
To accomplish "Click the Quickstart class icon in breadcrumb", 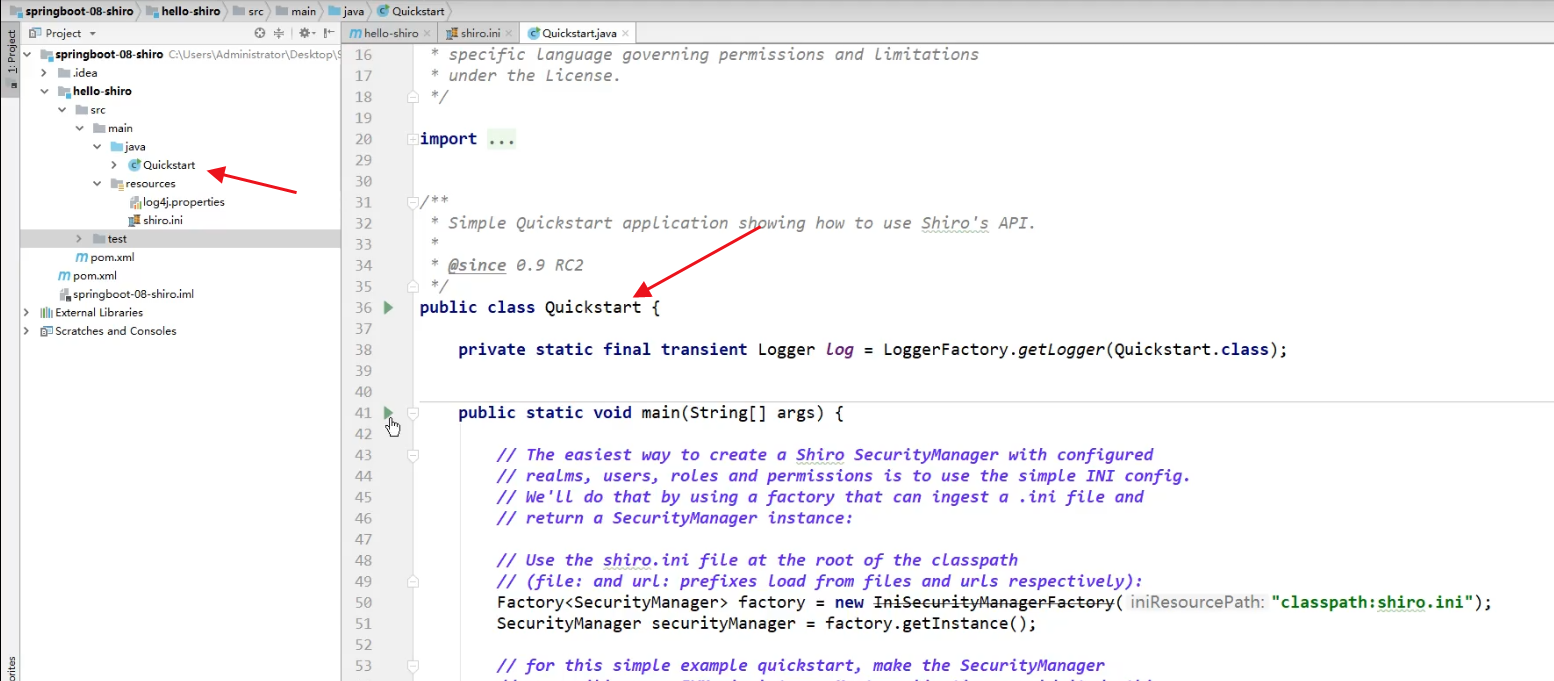I will coord(384,10).
